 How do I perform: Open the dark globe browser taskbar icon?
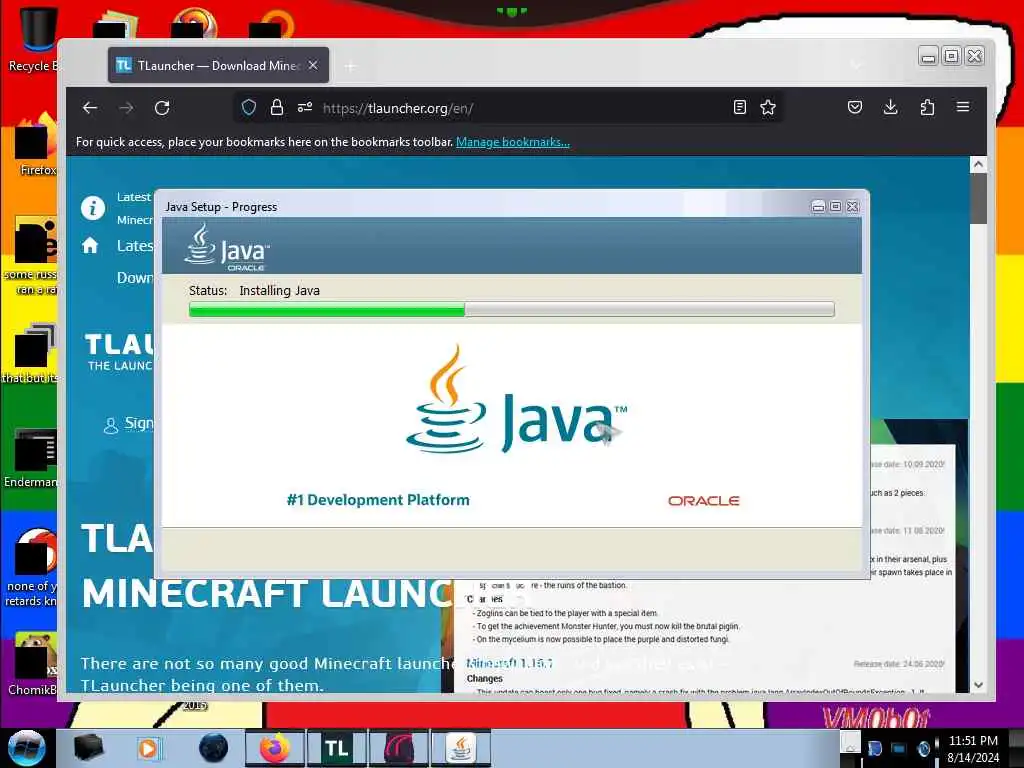(214, 748)
